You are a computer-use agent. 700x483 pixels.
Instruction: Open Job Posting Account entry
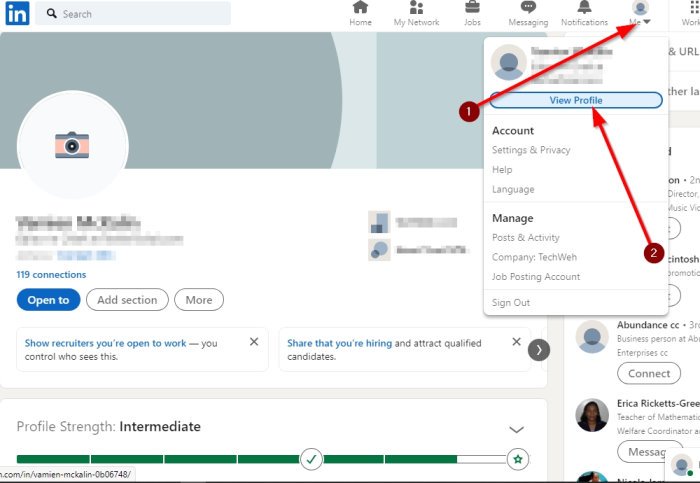536,277
